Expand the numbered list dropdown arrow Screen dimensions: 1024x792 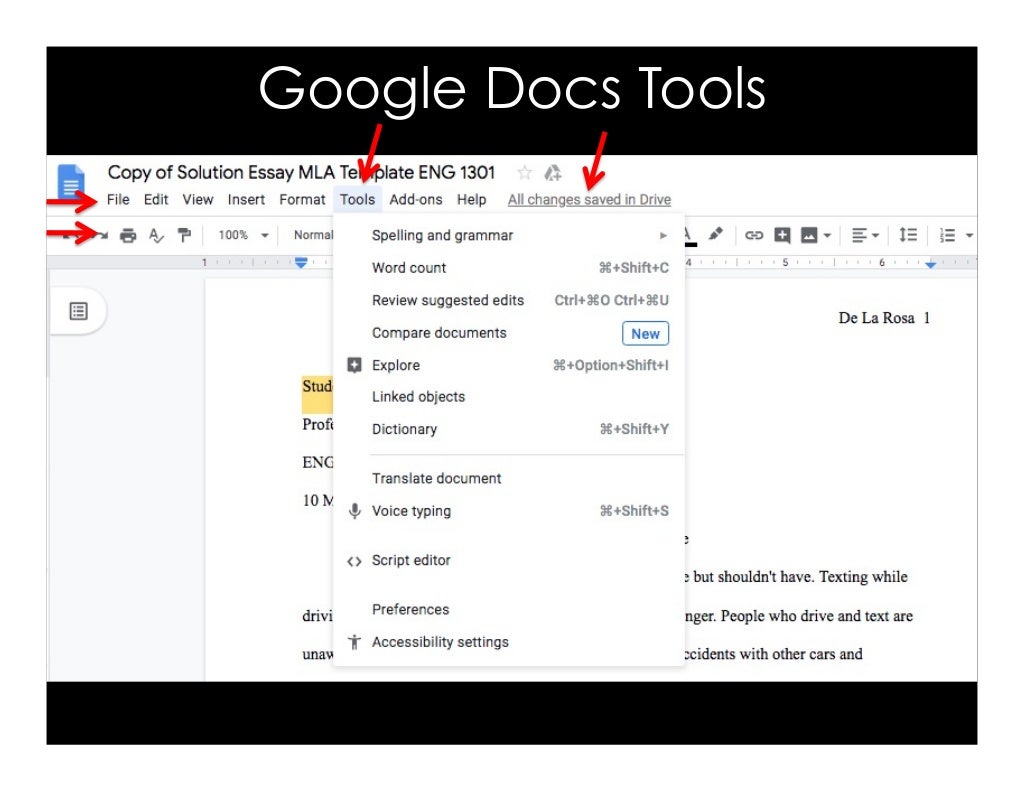969,235
